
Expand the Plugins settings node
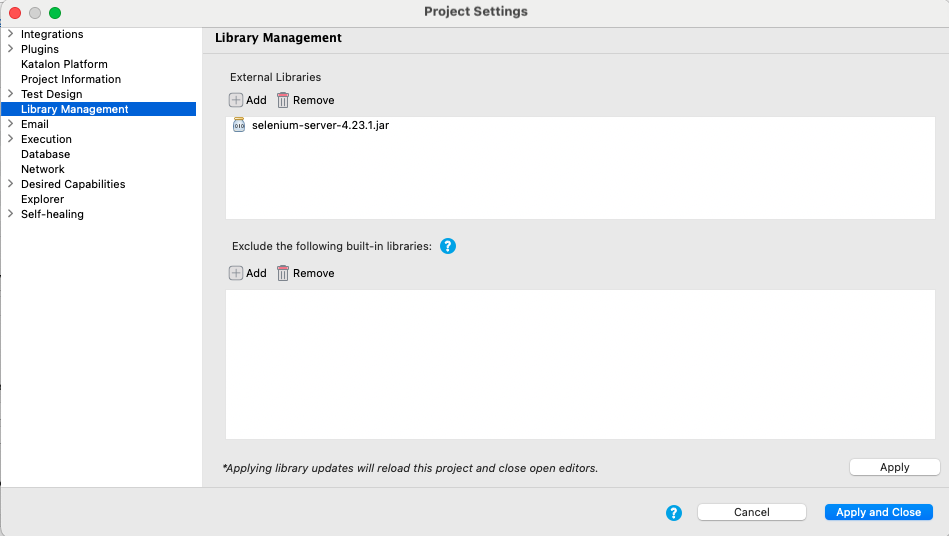click(x=10, y=49)
